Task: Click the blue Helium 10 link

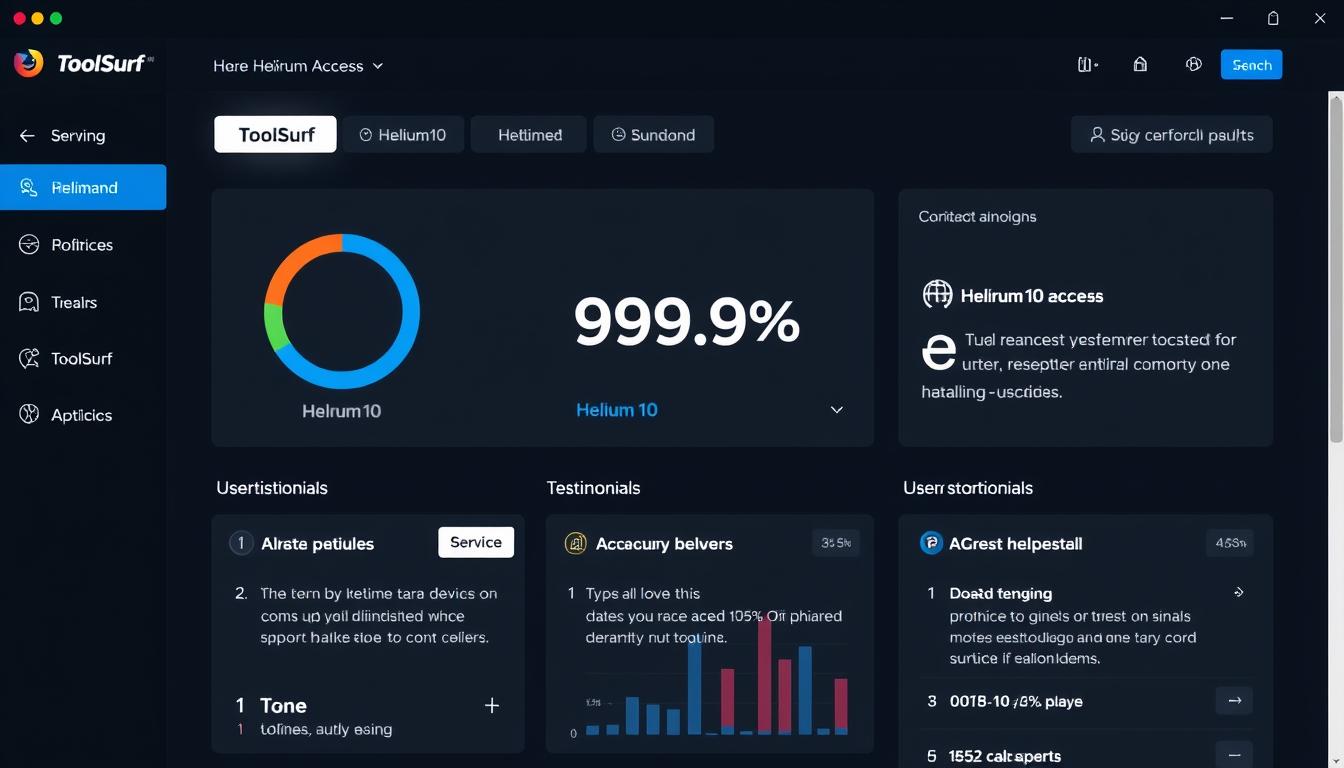Action: [x=617, y=410]
